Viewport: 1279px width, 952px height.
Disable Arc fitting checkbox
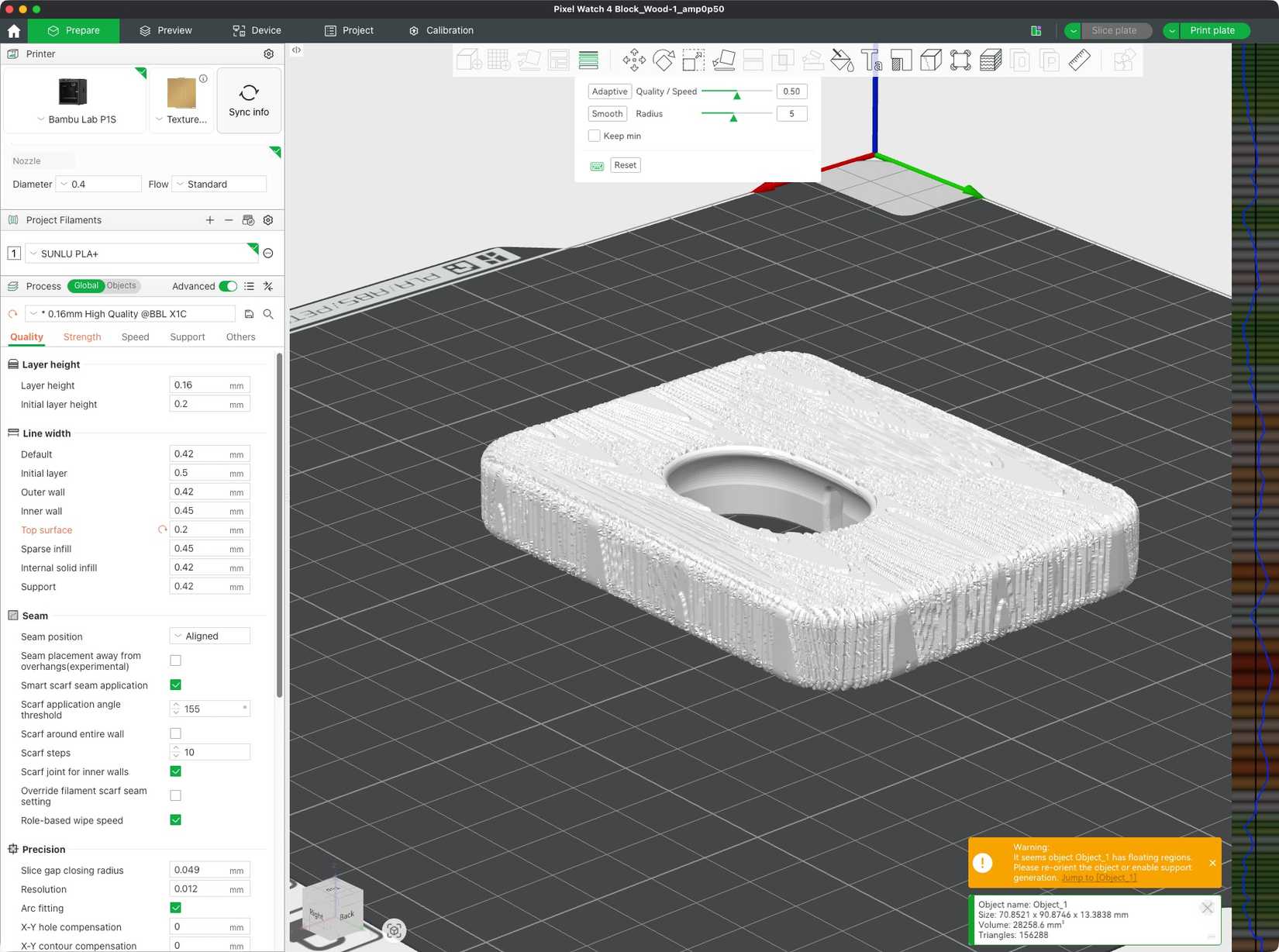[176, 908]
